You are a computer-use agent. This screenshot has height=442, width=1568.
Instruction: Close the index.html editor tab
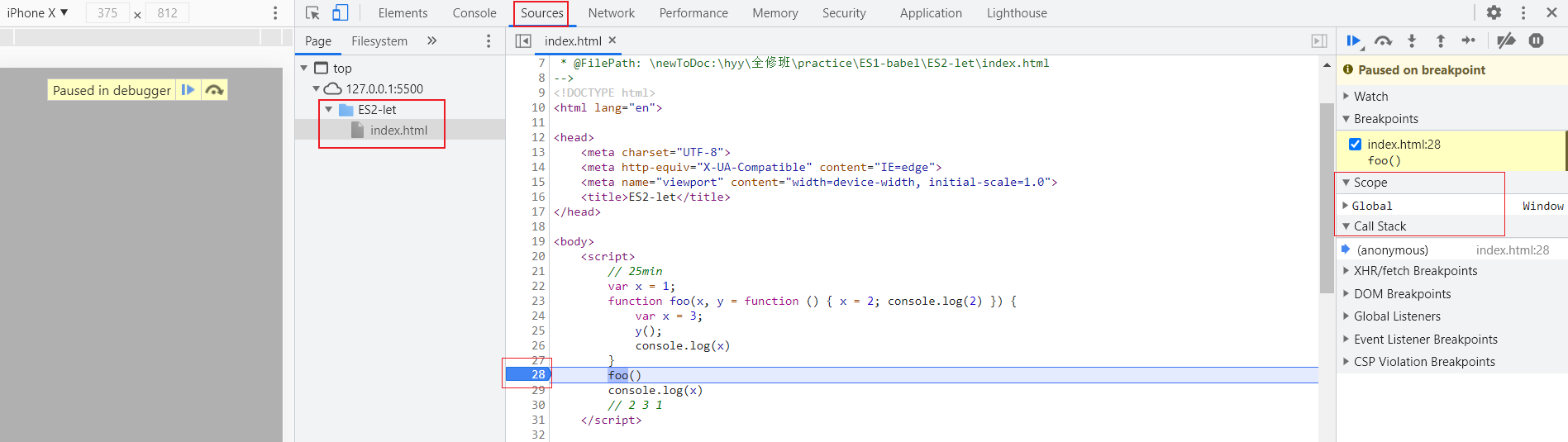coord(612,40)
